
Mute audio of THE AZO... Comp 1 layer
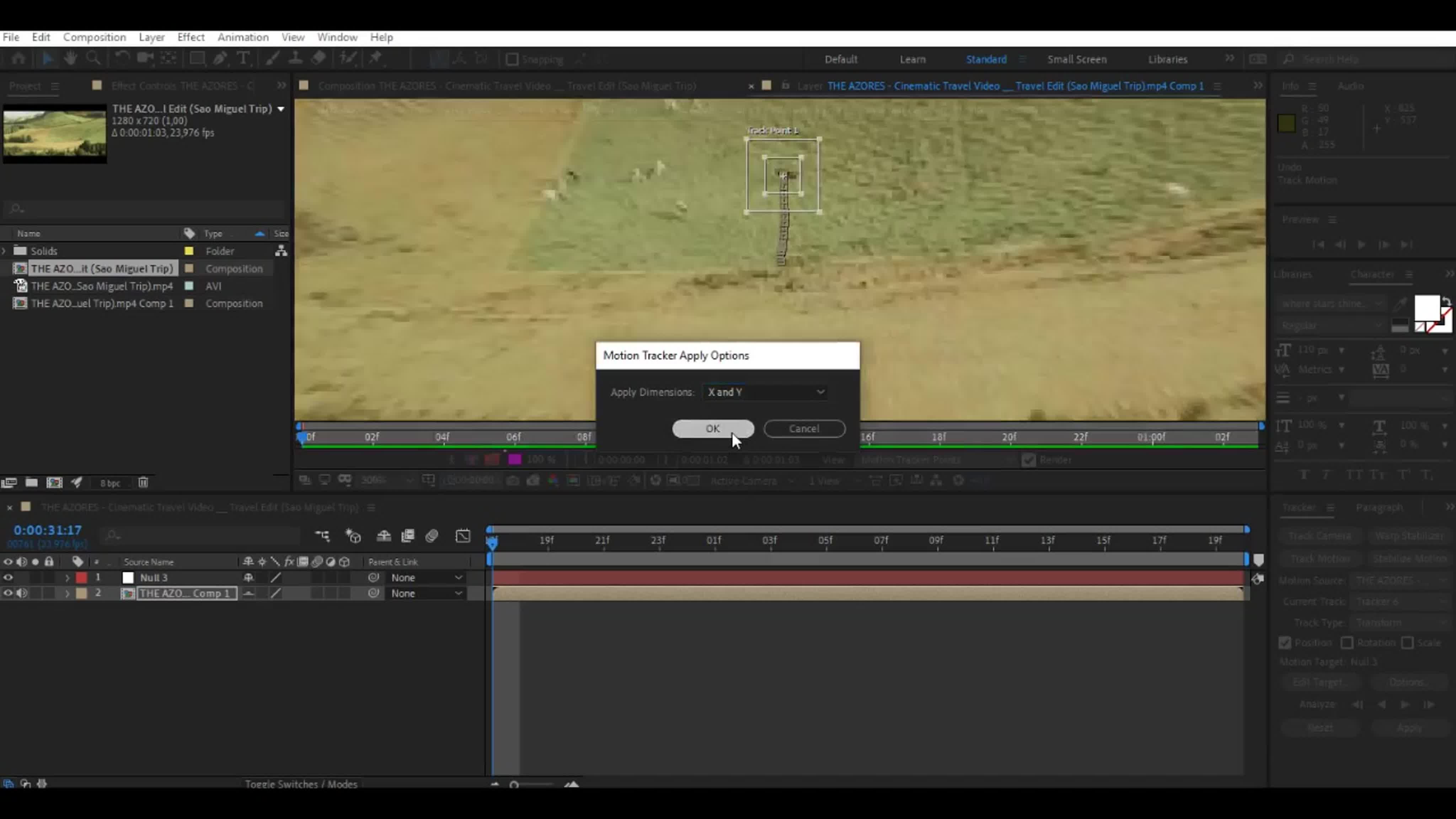click(x=22, y=594)
